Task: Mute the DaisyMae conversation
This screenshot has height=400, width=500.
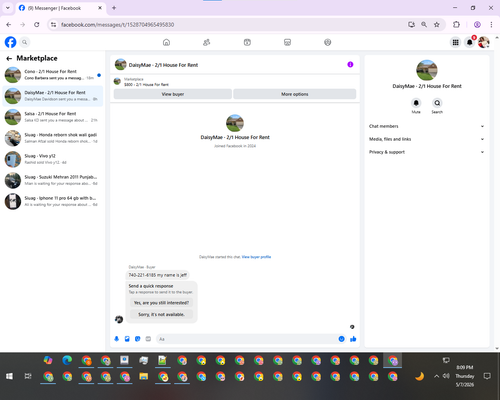Action: (x=416, y=103)
